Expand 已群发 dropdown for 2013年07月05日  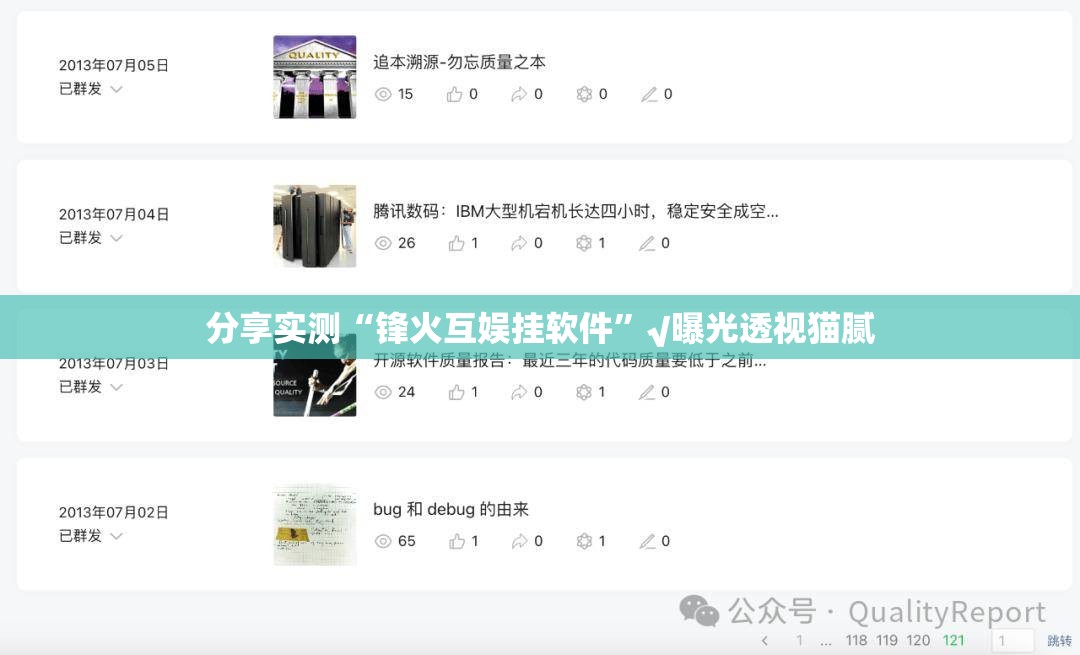(x=116, y=89)
